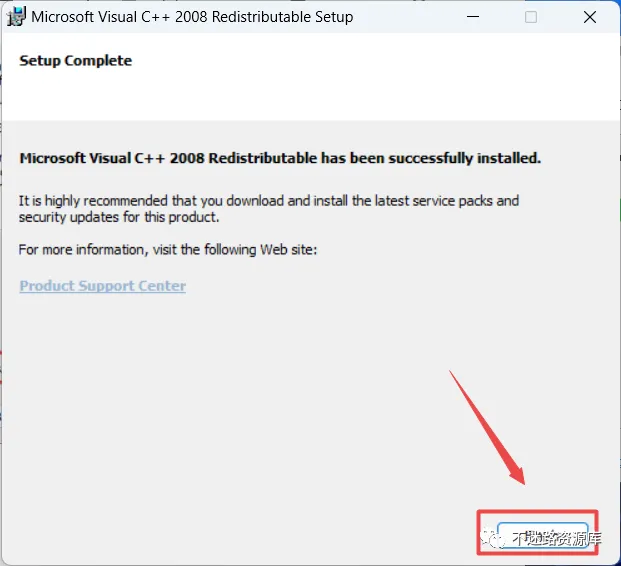Click "For more information, visit the following Web site:"
Image resolution: width=621 pixels, height=566 pixels.
[x=168, y=250]
